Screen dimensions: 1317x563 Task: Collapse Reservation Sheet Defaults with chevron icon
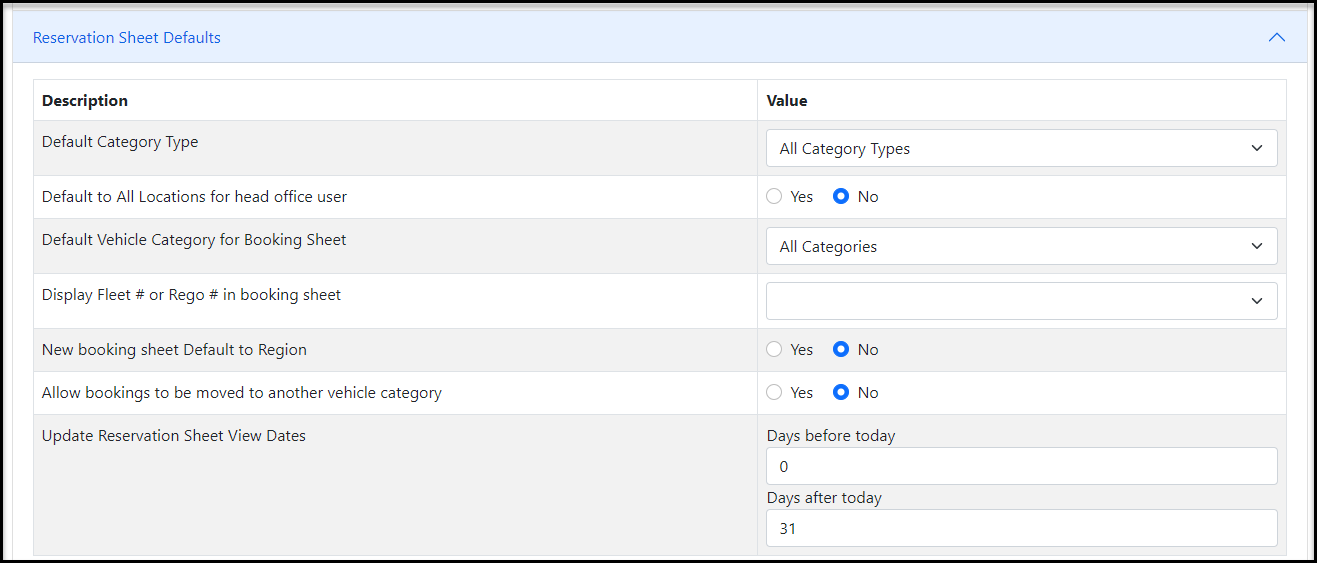pos(1276,37)
